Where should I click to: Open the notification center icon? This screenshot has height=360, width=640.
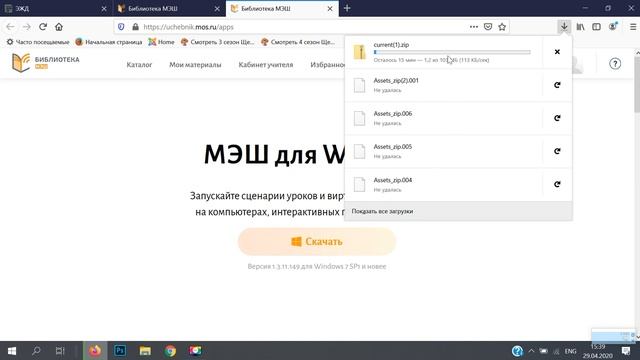point(626,351)
